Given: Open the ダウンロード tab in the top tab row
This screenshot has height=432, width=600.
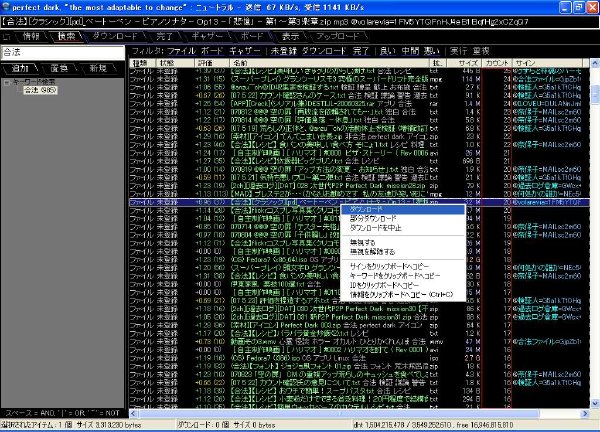Looking at the screenshot, I should (115, 36).
